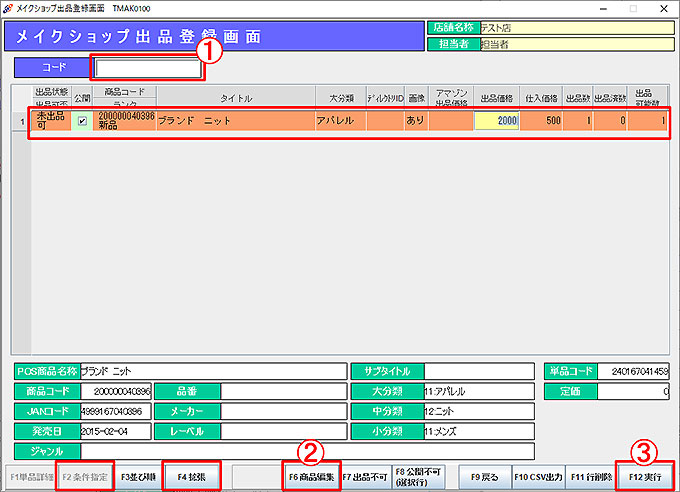The image size is (680, 492).
Task: Click the サブタイトル field
Action: coord(479,371)
